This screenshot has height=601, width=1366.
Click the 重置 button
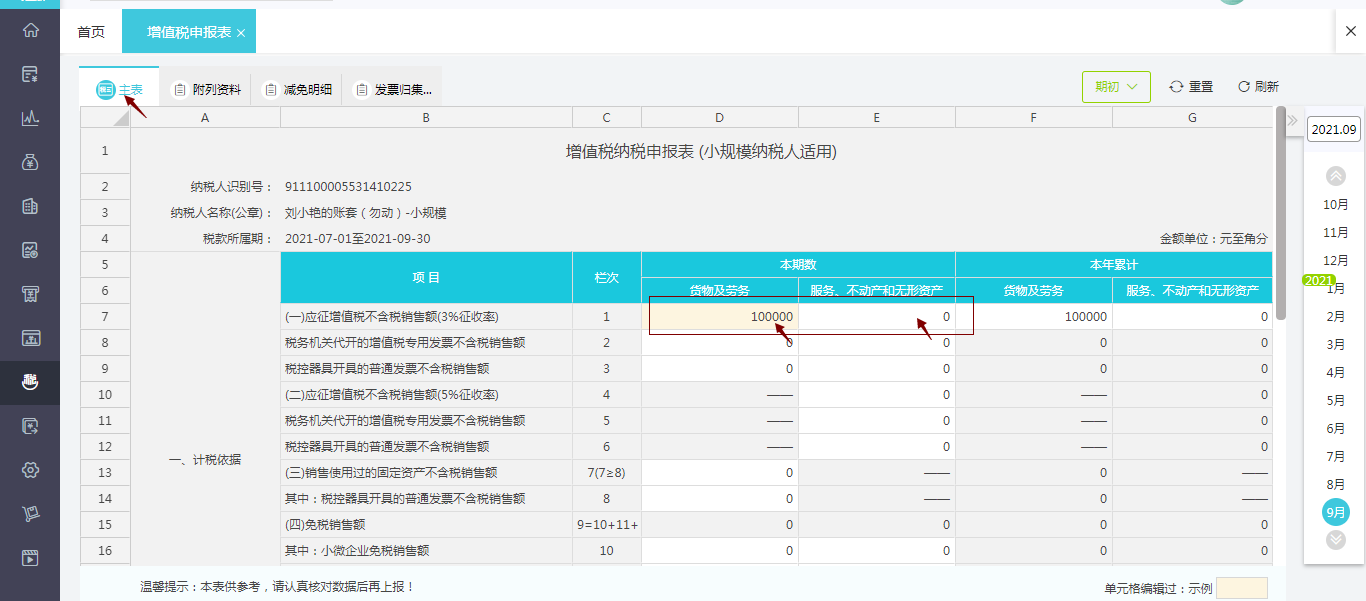(1191, 87)
